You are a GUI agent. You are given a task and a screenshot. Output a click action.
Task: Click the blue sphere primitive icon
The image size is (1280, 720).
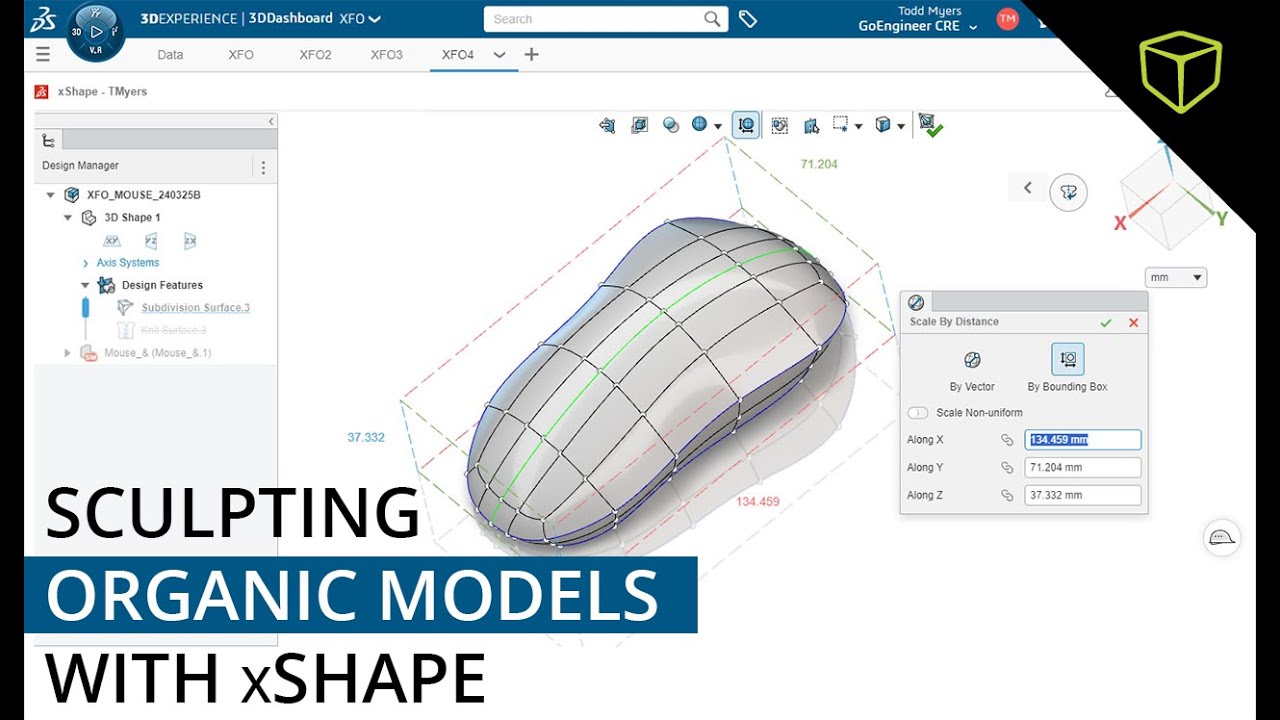tap(699, 125)
